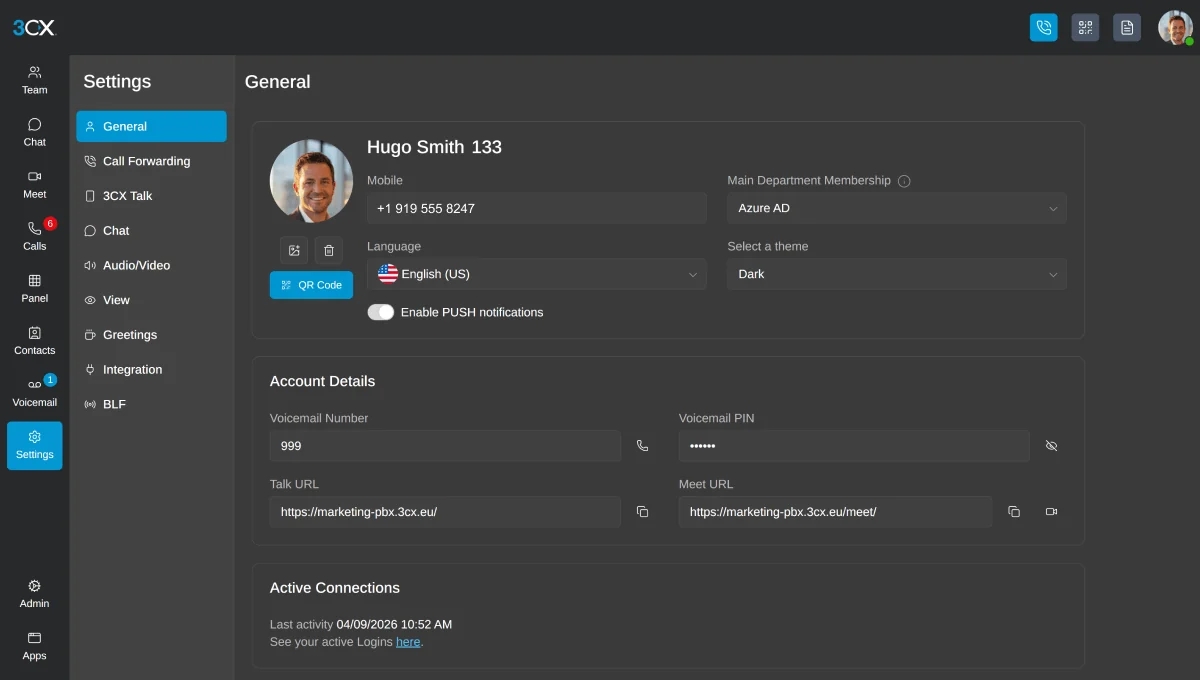Open Voicemail in the left sidebar
The image size is (1200, 680).
tap(35, 392)
